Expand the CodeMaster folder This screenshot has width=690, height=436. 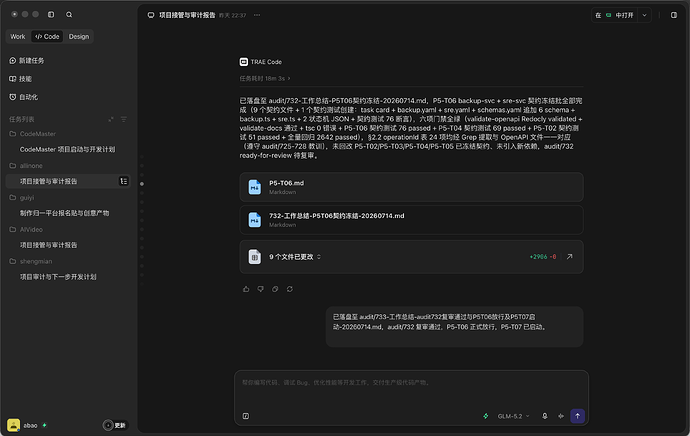(33, 134)
